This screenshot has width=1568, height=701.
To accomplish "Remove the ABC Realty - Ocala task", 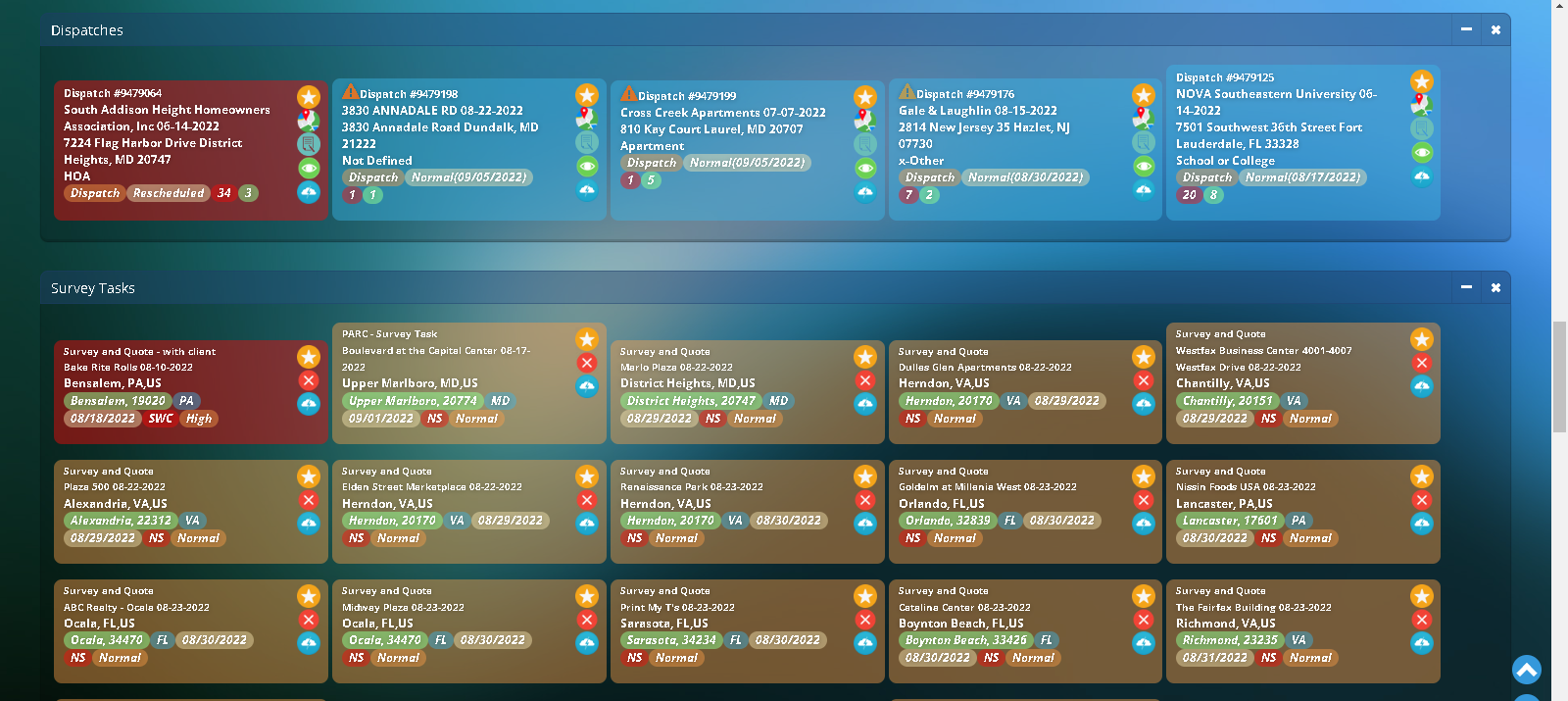I will tap(309, 620).
